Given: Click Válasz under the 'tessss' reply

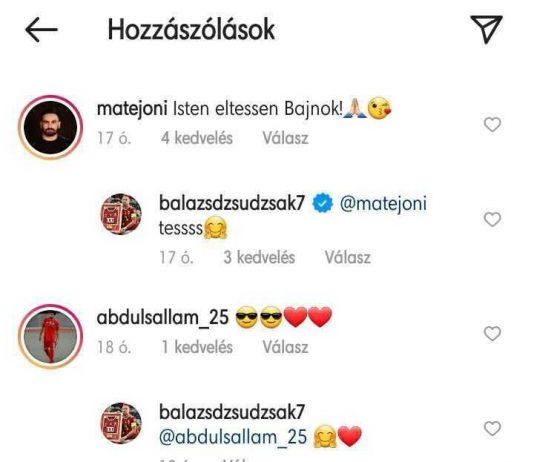Looking at the screenshot, I should pyautogui.click(x=348, y=257).
